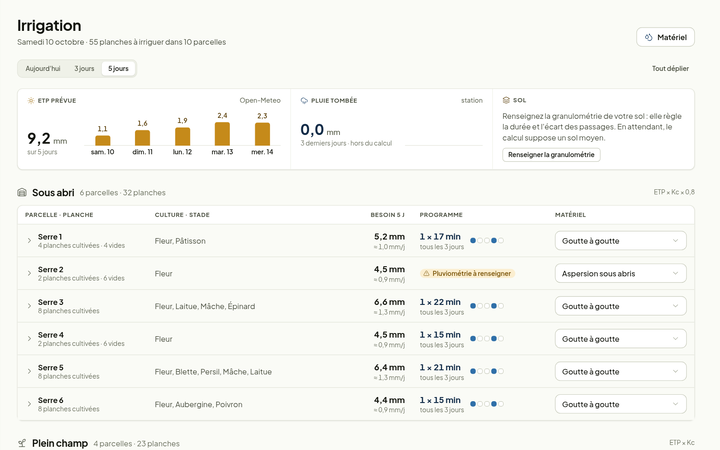Click the "1 × 17 min" programme
This screenshot has width=720, height=450.
pyautogui.click(x=440, y=236)
